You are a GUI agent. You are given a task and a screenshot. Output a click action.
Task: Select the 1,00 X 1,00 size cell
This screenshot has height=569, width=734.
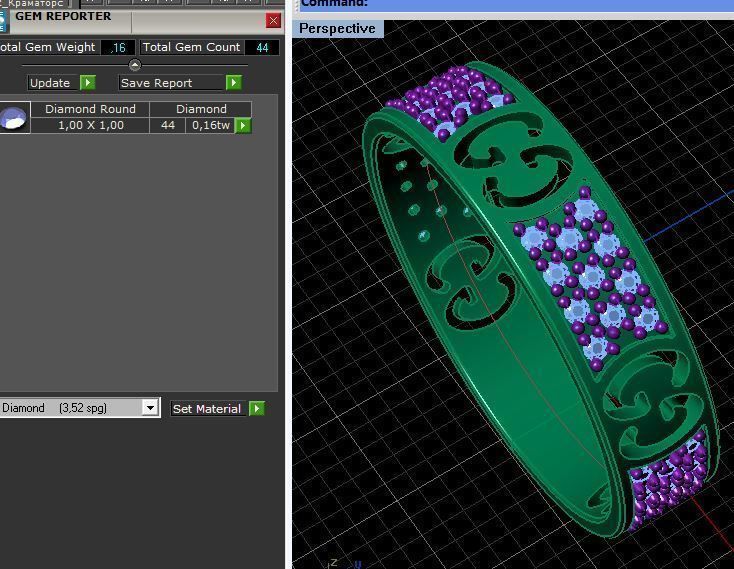pyautogui.click(x=90, y=125)
